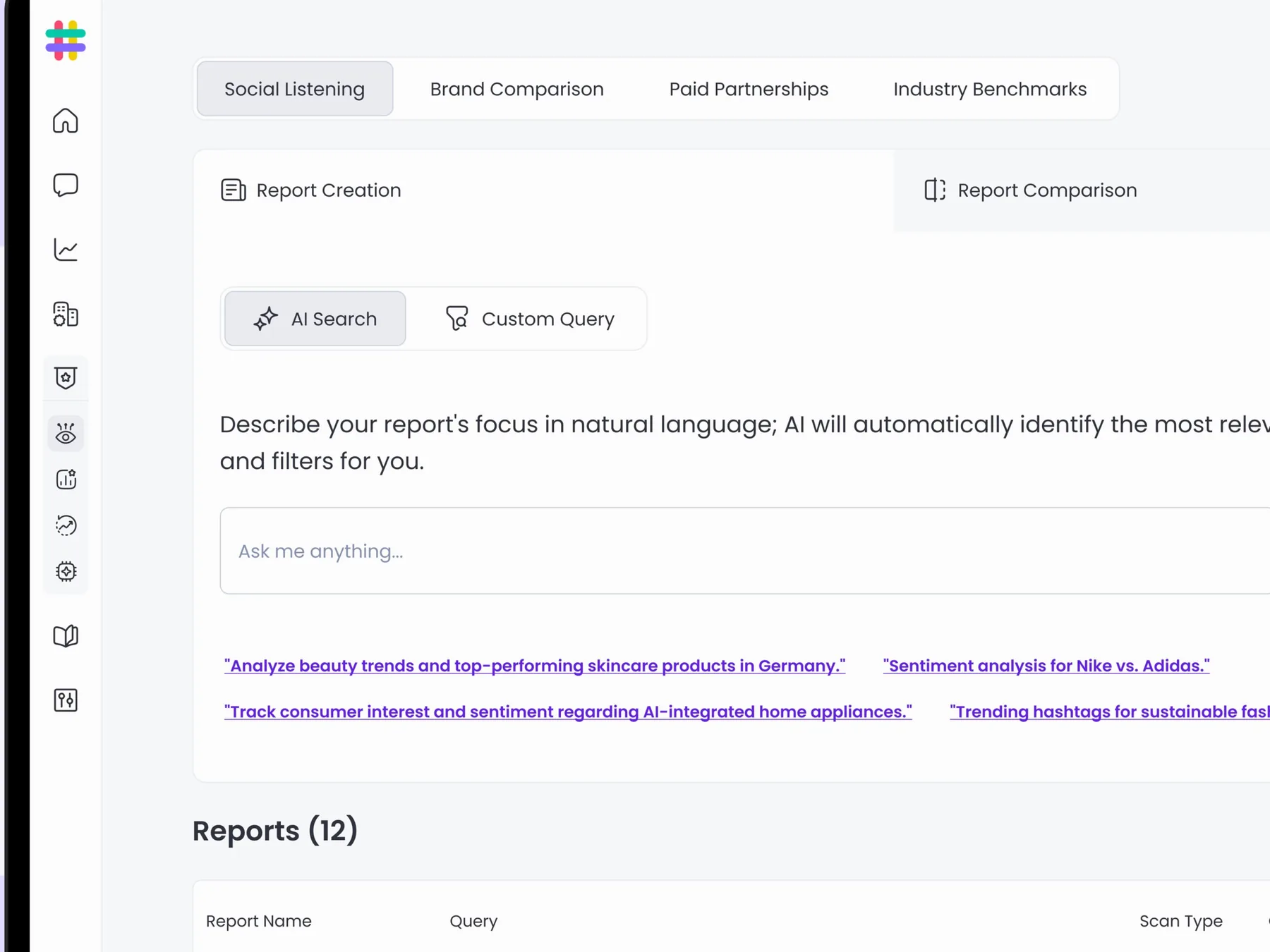Select the eye listening icon in sidebar
Image resolution: width=1270 pixels, height=952 pixels.
pos(66,433)
